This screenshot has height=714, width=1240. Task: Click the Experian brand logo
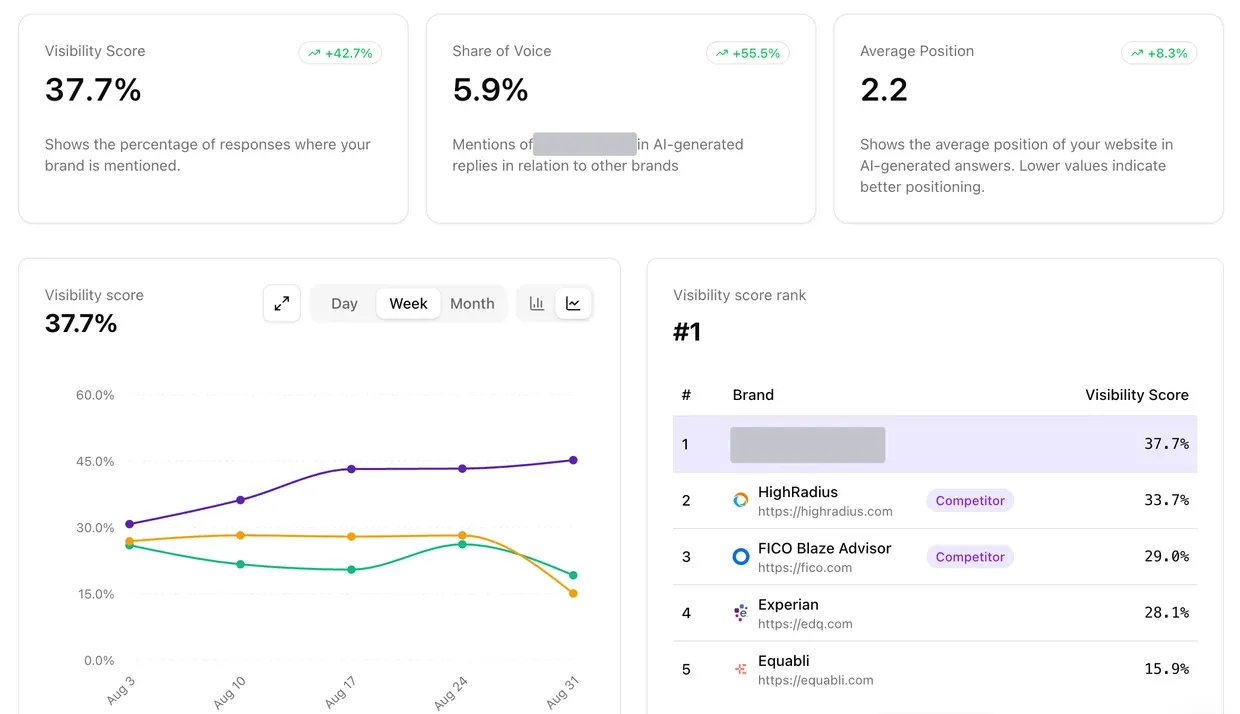[740, 613]
